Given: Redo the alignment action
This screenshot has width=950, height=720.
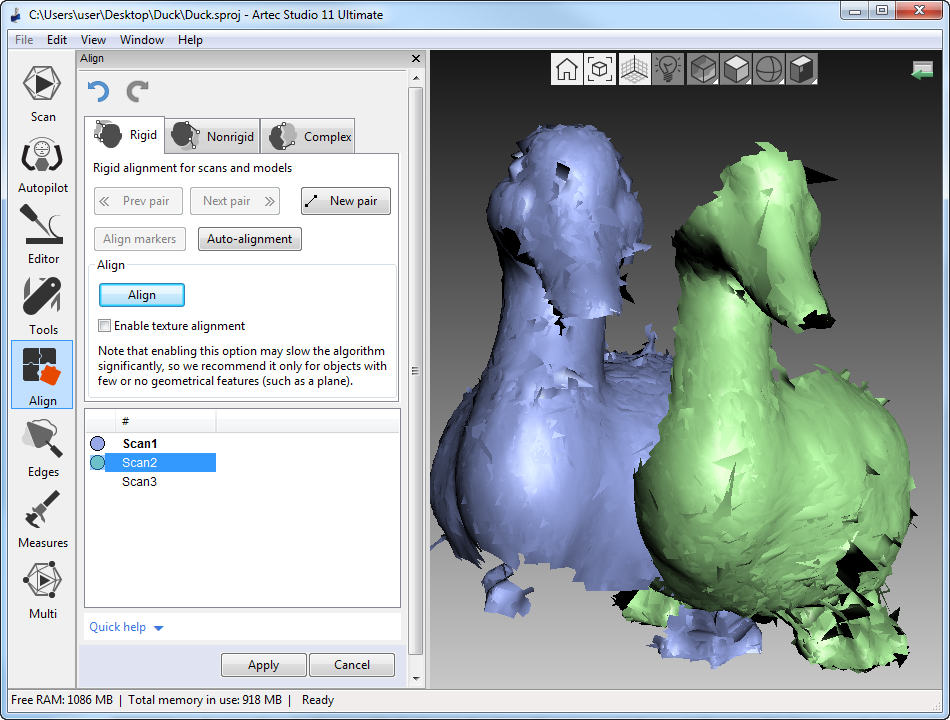Looking at the screenshot, I should click(138, 92).
